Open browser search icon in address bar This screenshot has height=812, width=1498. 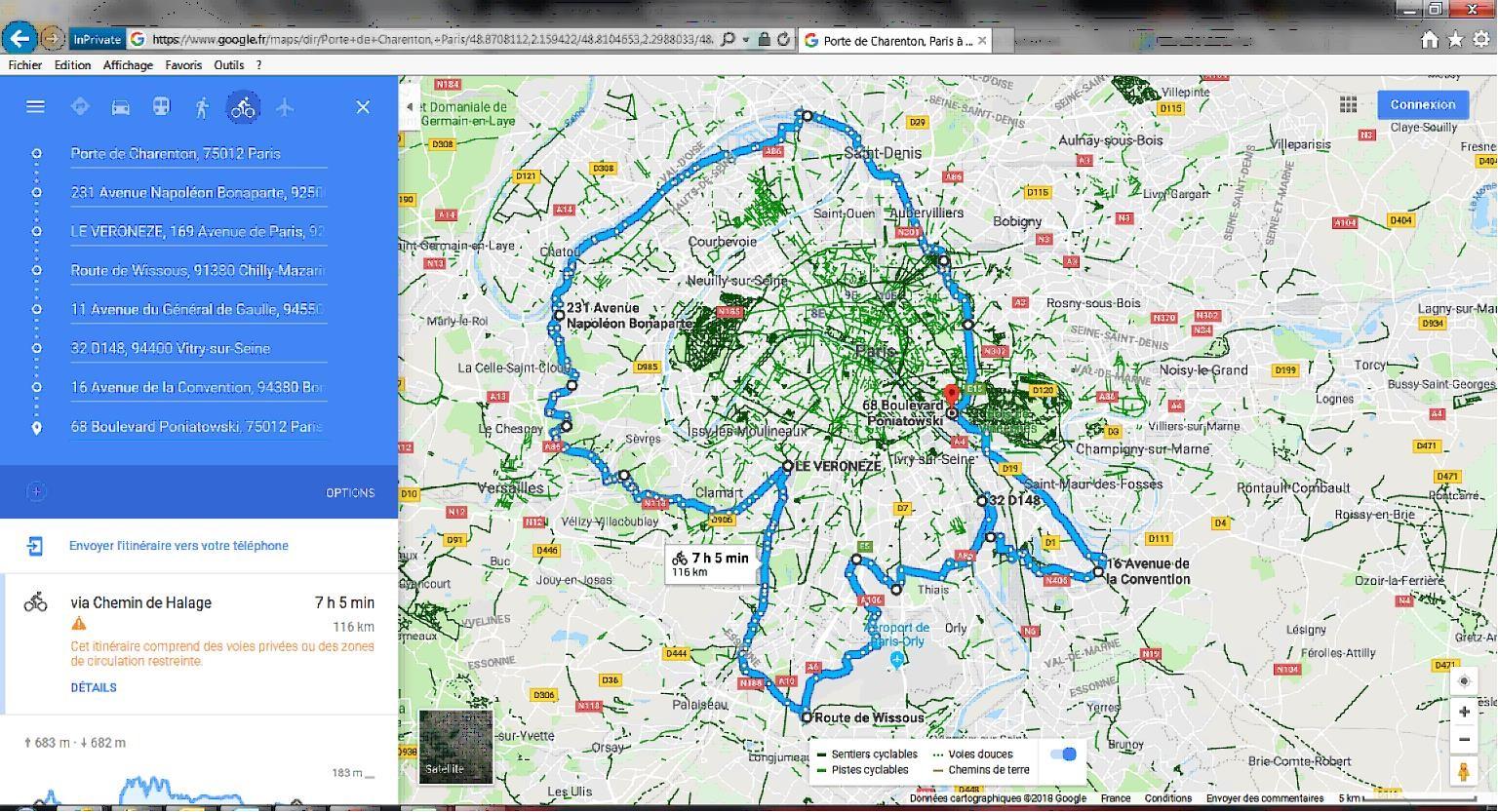[729, 40]
